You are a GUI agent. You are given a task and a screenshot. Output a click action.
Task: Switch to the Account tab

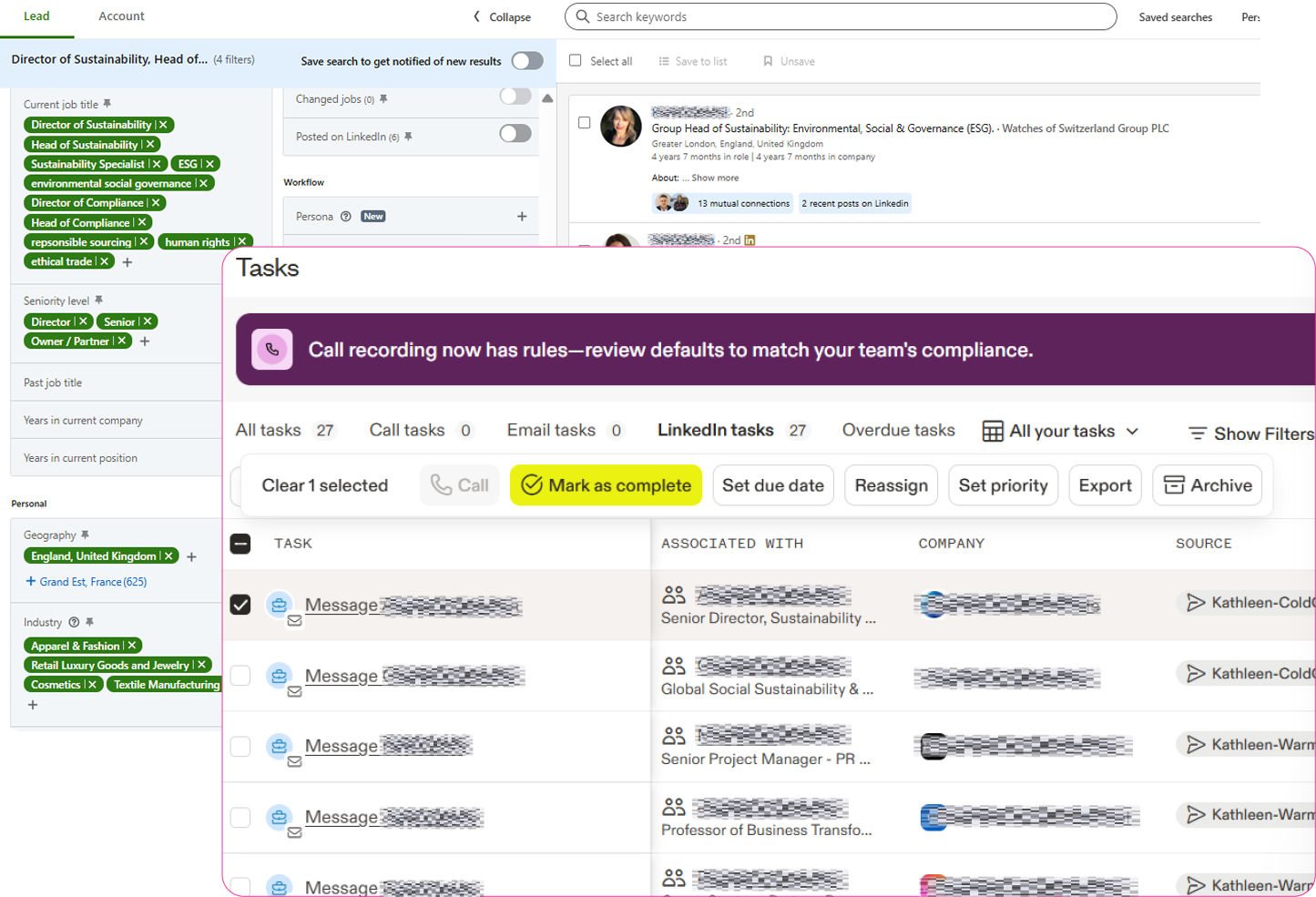point(121,16)
